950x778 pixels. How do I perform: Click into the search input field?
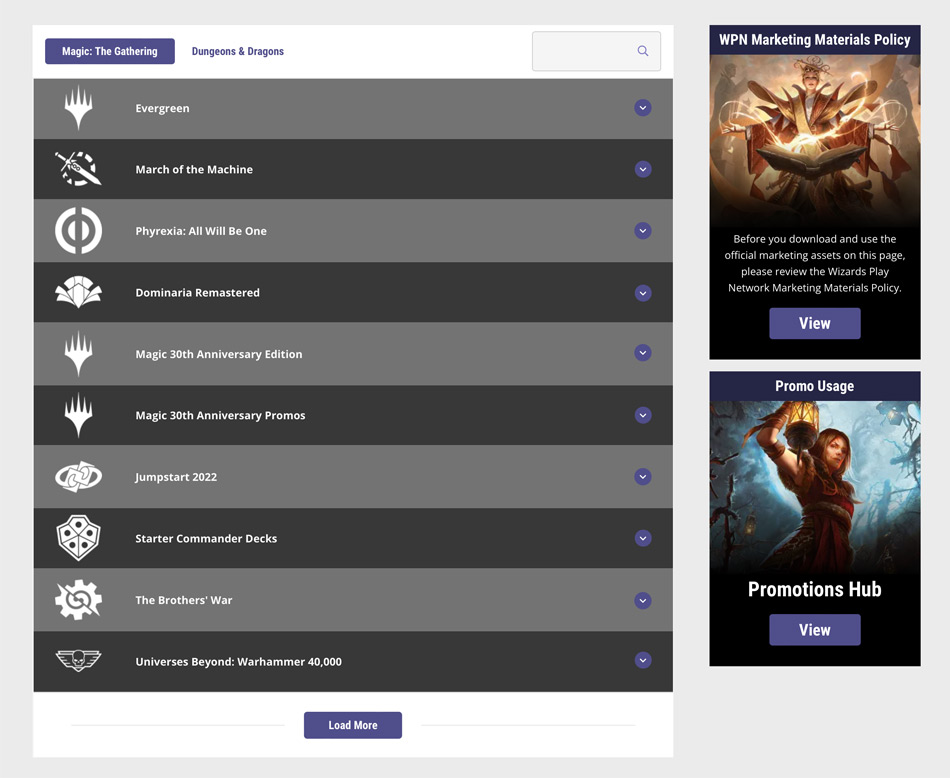click(x=583, y=51)
